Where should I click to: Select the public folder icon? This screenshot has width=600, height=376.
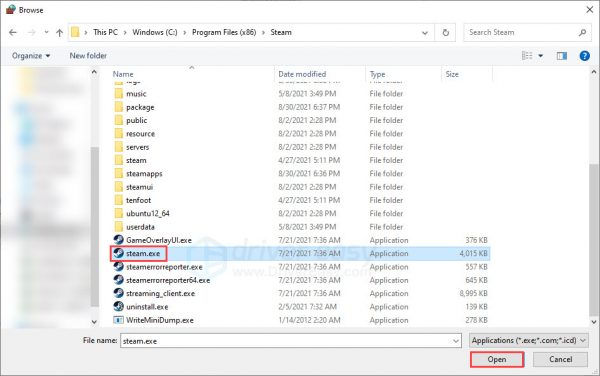click(x=119, y=120)
